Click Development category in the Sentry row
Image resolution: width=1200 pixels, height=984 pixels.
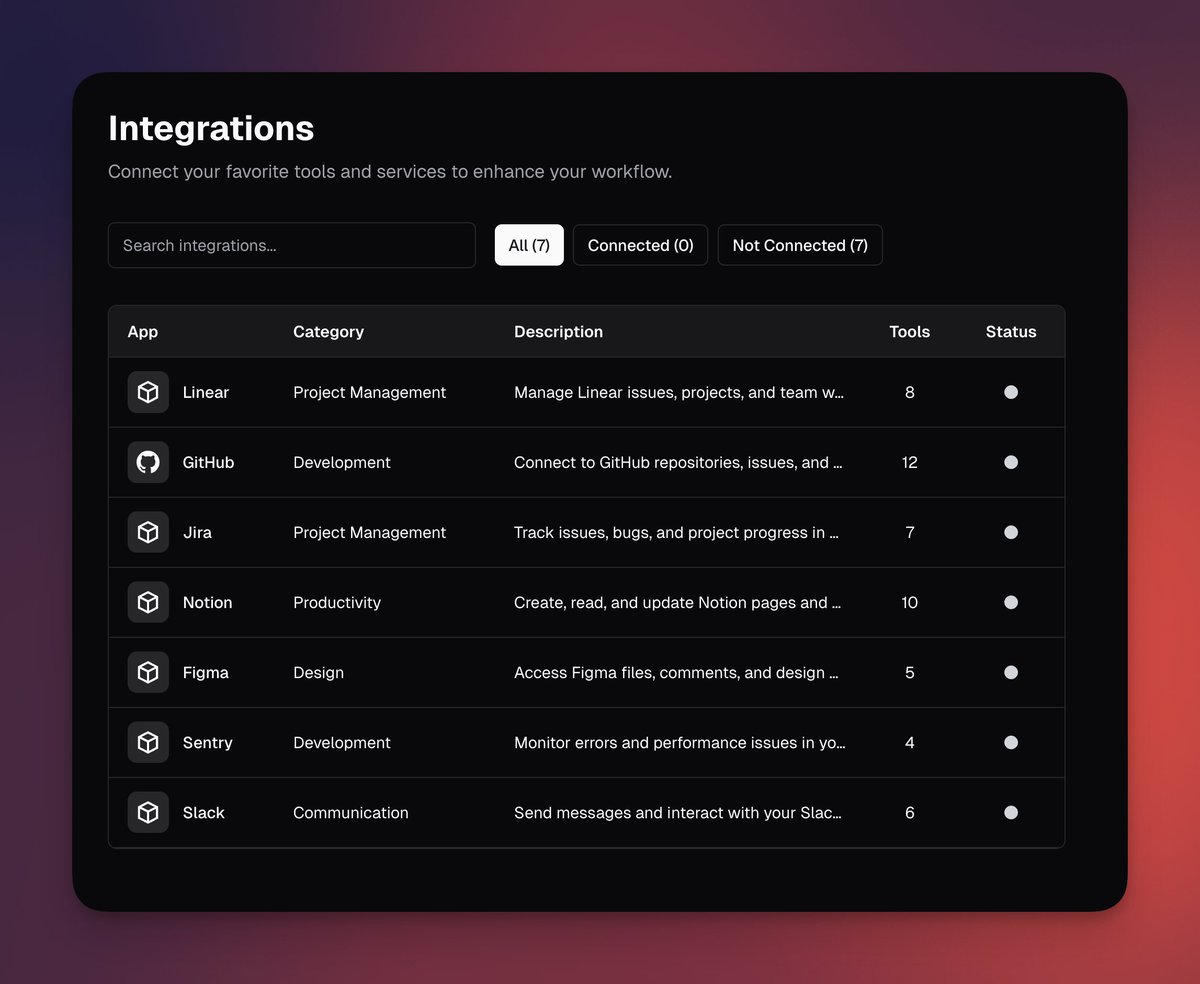[x=342, y=742]
